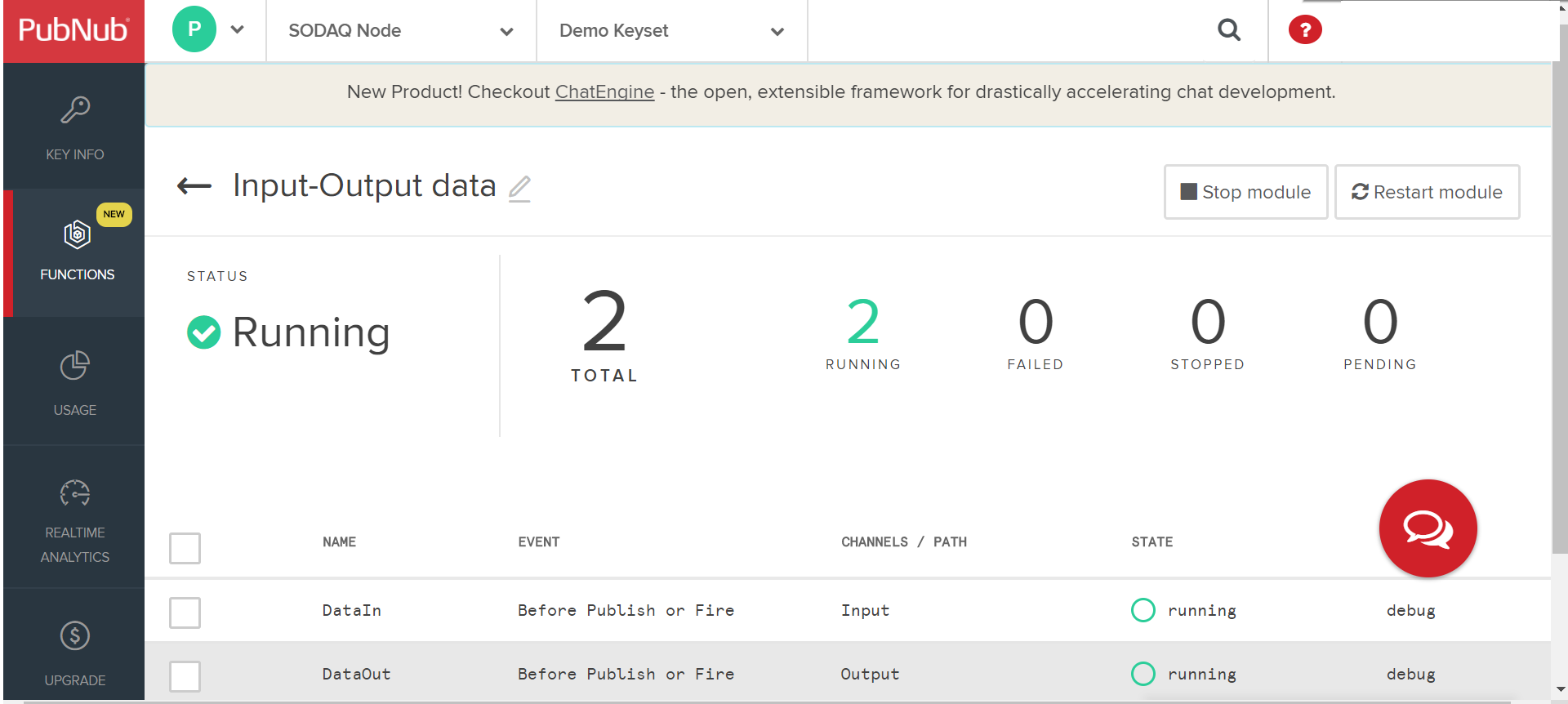Open help via the red question mark
This screenshot has width=1568, height=704.
coord(1305,30)
